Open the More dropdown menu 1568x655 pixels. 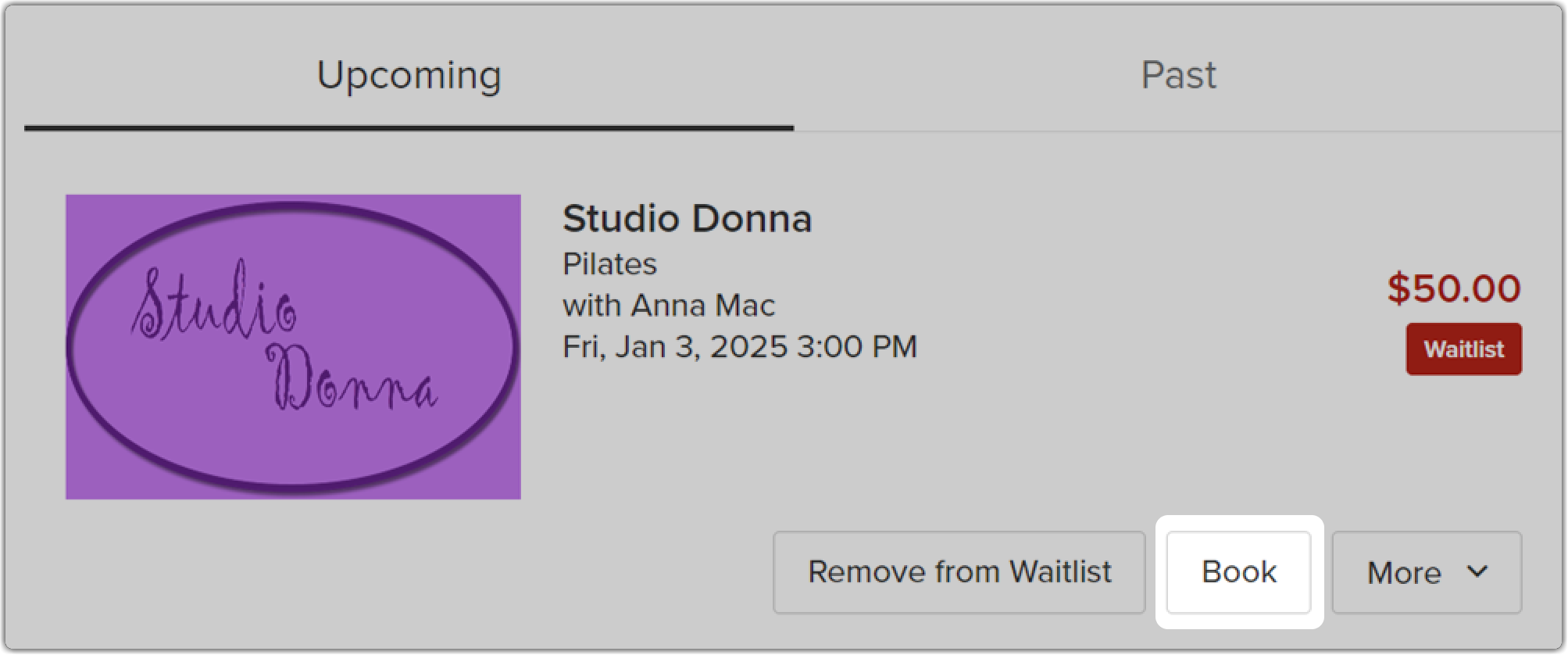[1427, 572]
